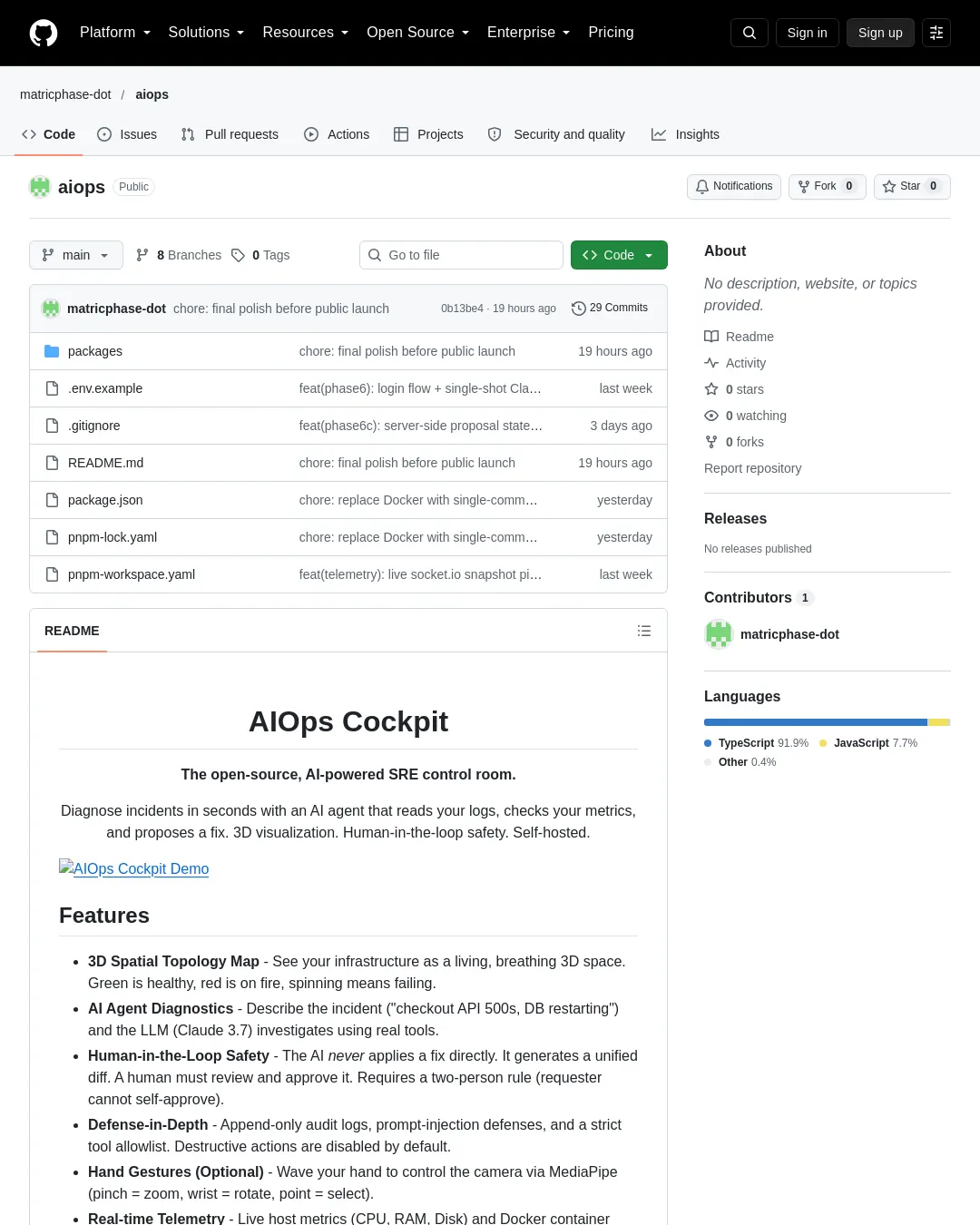Click the packages folder icon
980x1225 pixels.
52,351
